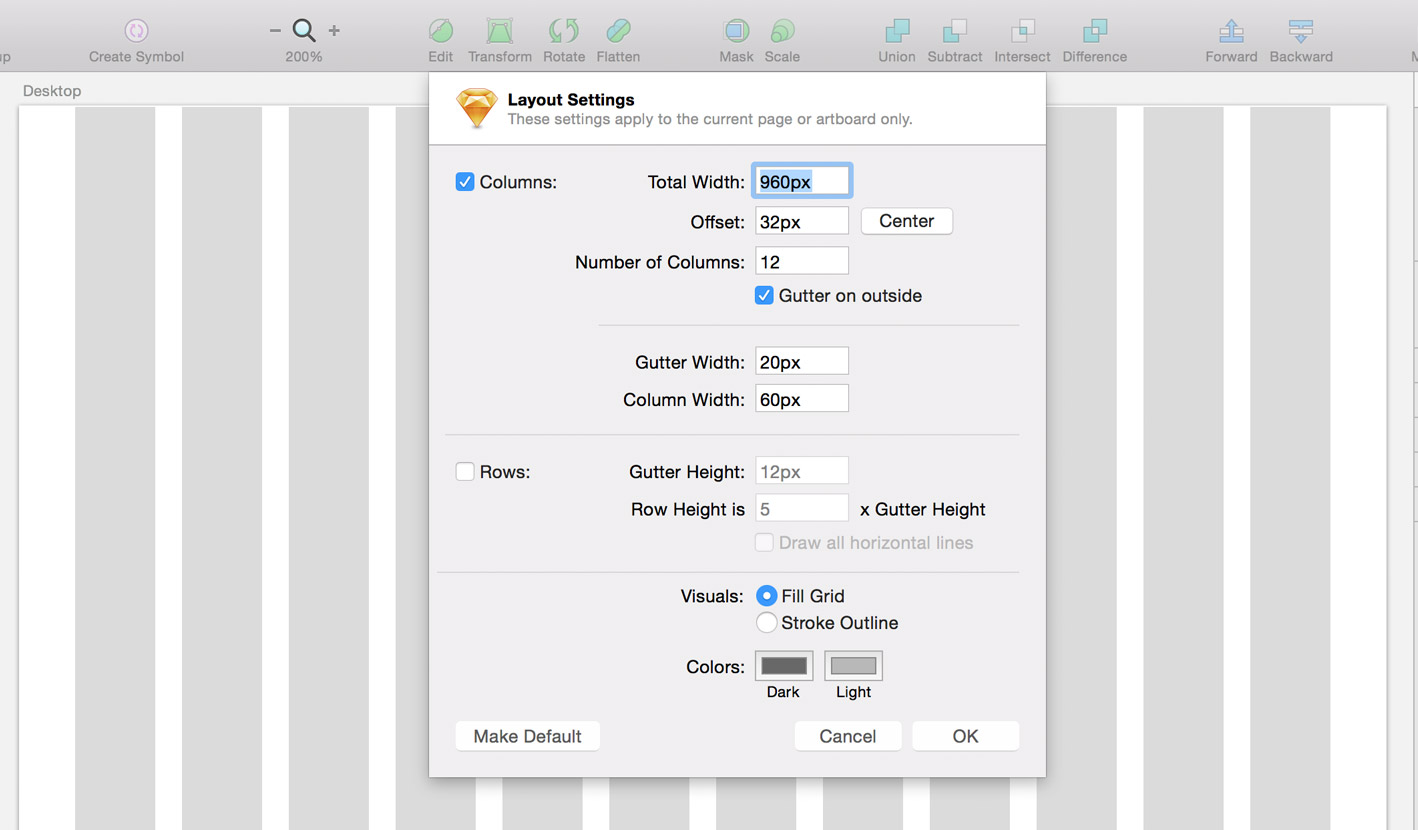Select the Edit tool icon
This screenshot has height=830, width=1418.
point(440,30)
